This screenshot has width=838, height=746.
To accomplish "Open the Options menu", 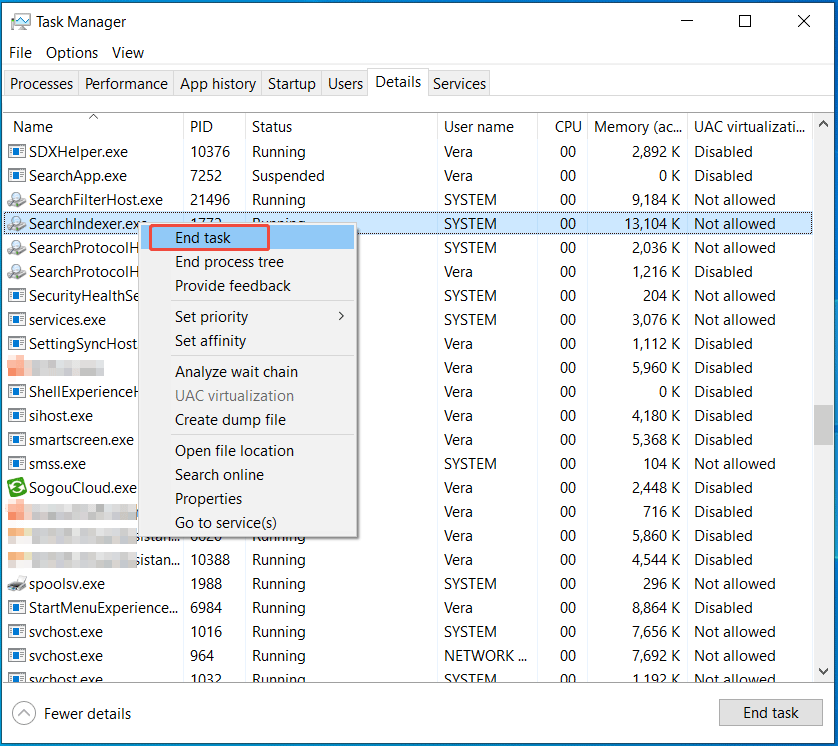I will click(73, 52).
